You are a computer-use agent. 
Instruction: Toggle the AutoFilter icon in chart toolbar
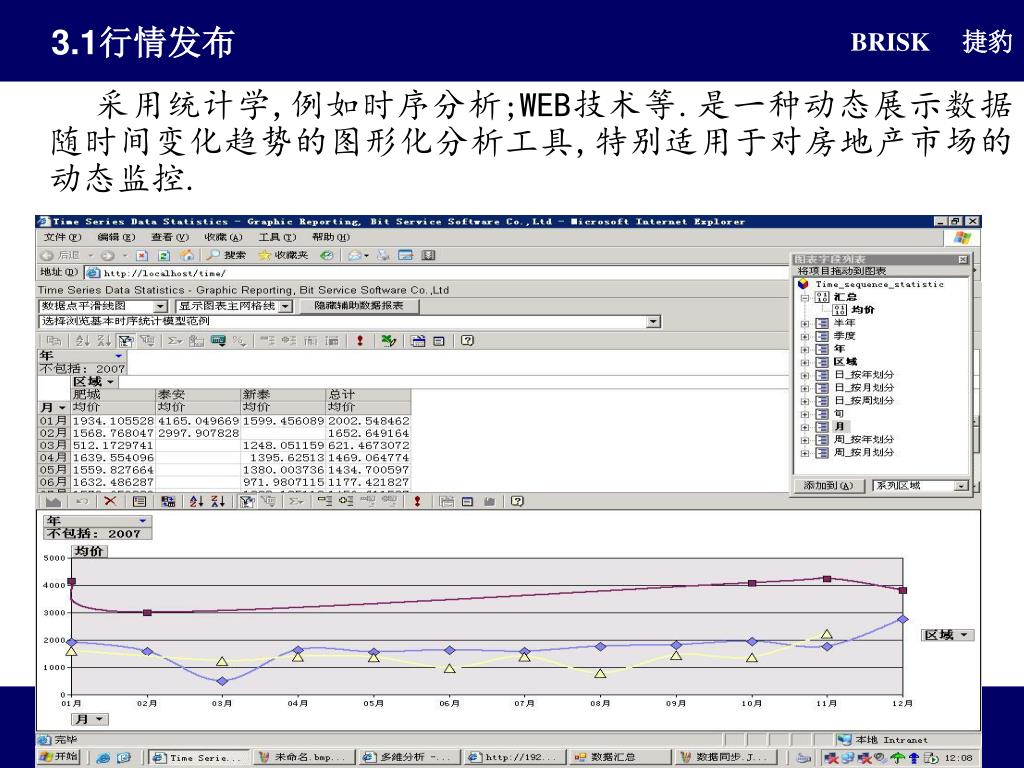click(x=246, y=501)
